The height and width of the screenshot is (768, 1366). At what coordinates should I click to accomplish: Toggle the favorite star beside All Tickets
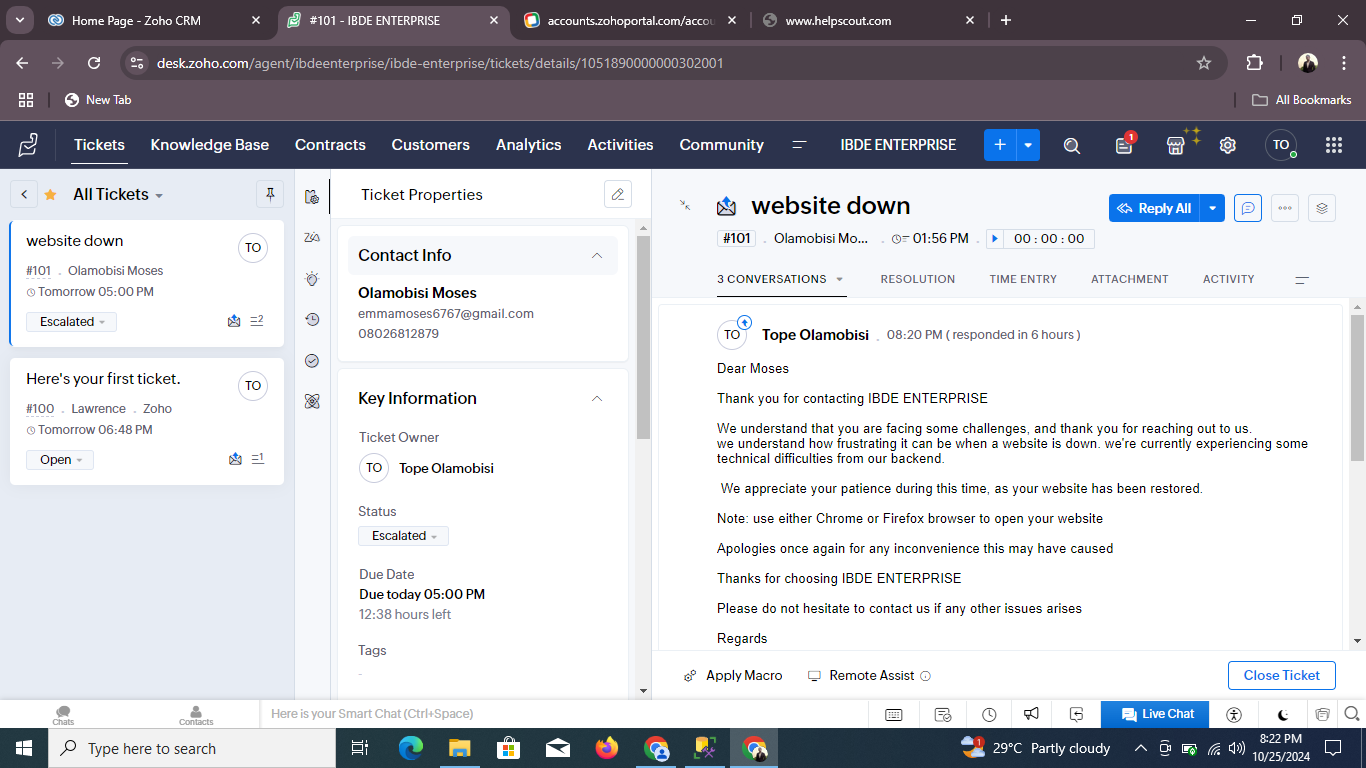pos(50,195)
